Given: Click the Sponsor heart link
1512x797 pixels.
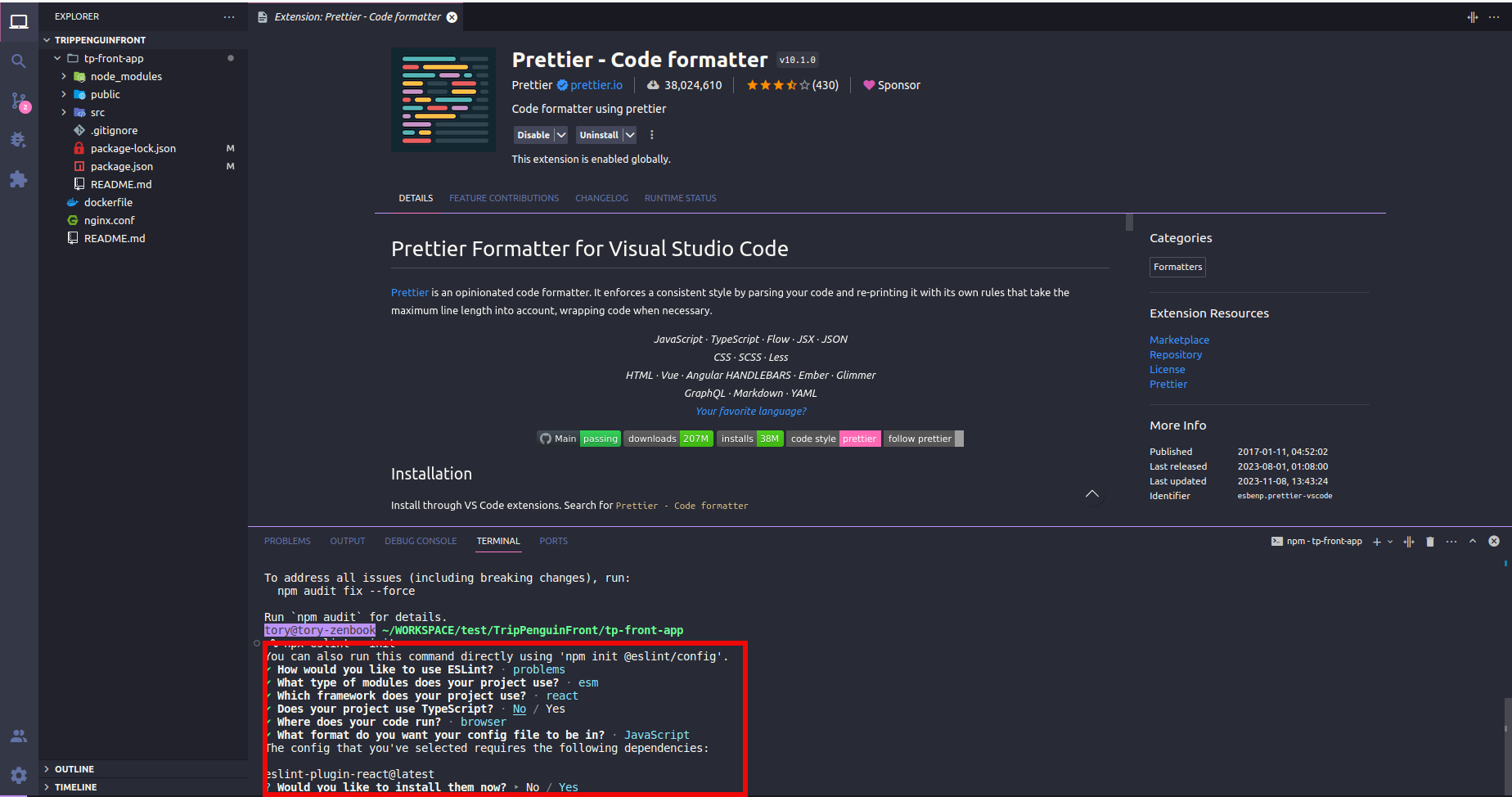Looking at the screenshot, I should tap(892, 85).
